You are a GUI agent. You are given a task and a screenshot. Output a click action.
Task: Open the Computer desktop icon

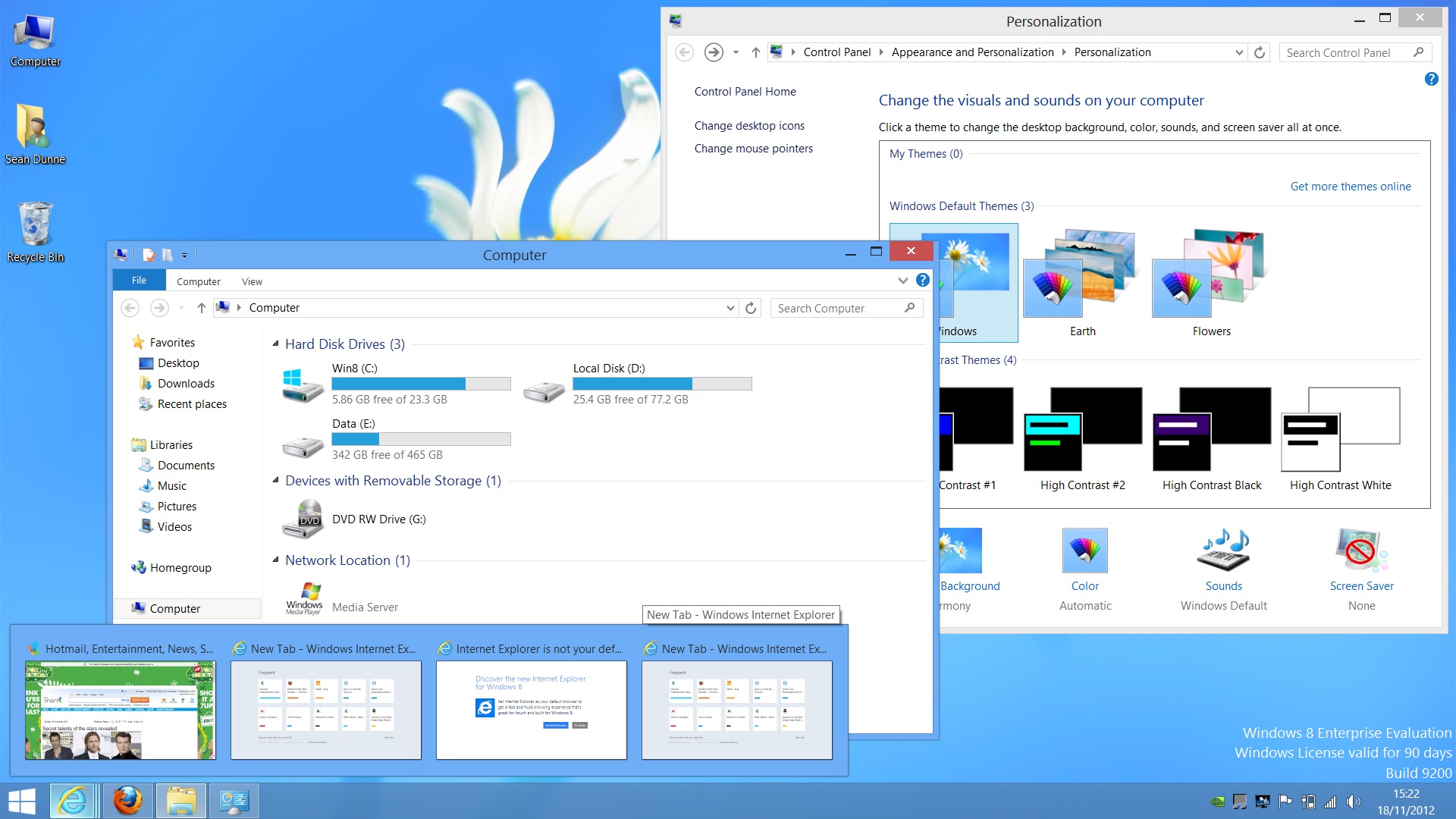click(35, 39)
